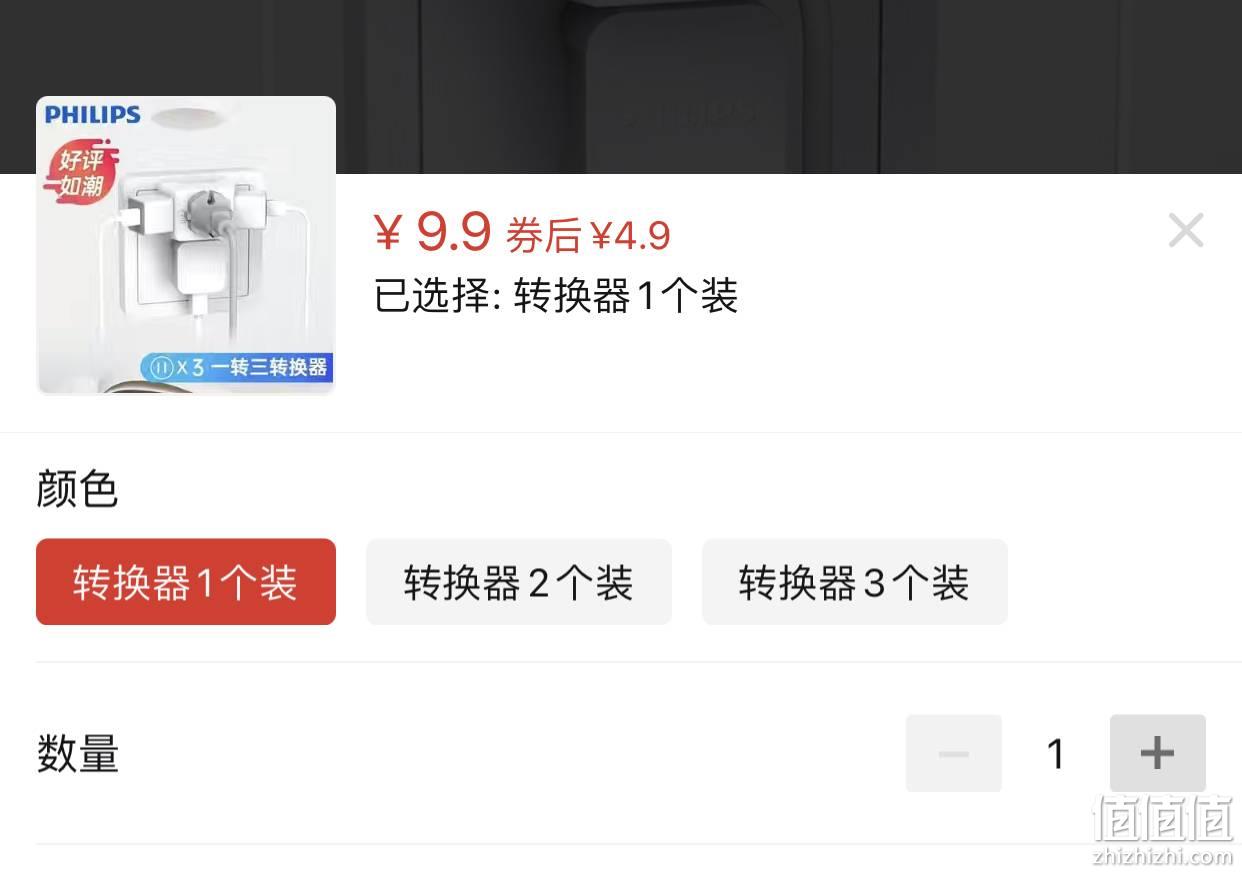Pick the 转换器 3个装 option
The width and height of the screenshot is (1242, 874).
(x=855, y=582)
